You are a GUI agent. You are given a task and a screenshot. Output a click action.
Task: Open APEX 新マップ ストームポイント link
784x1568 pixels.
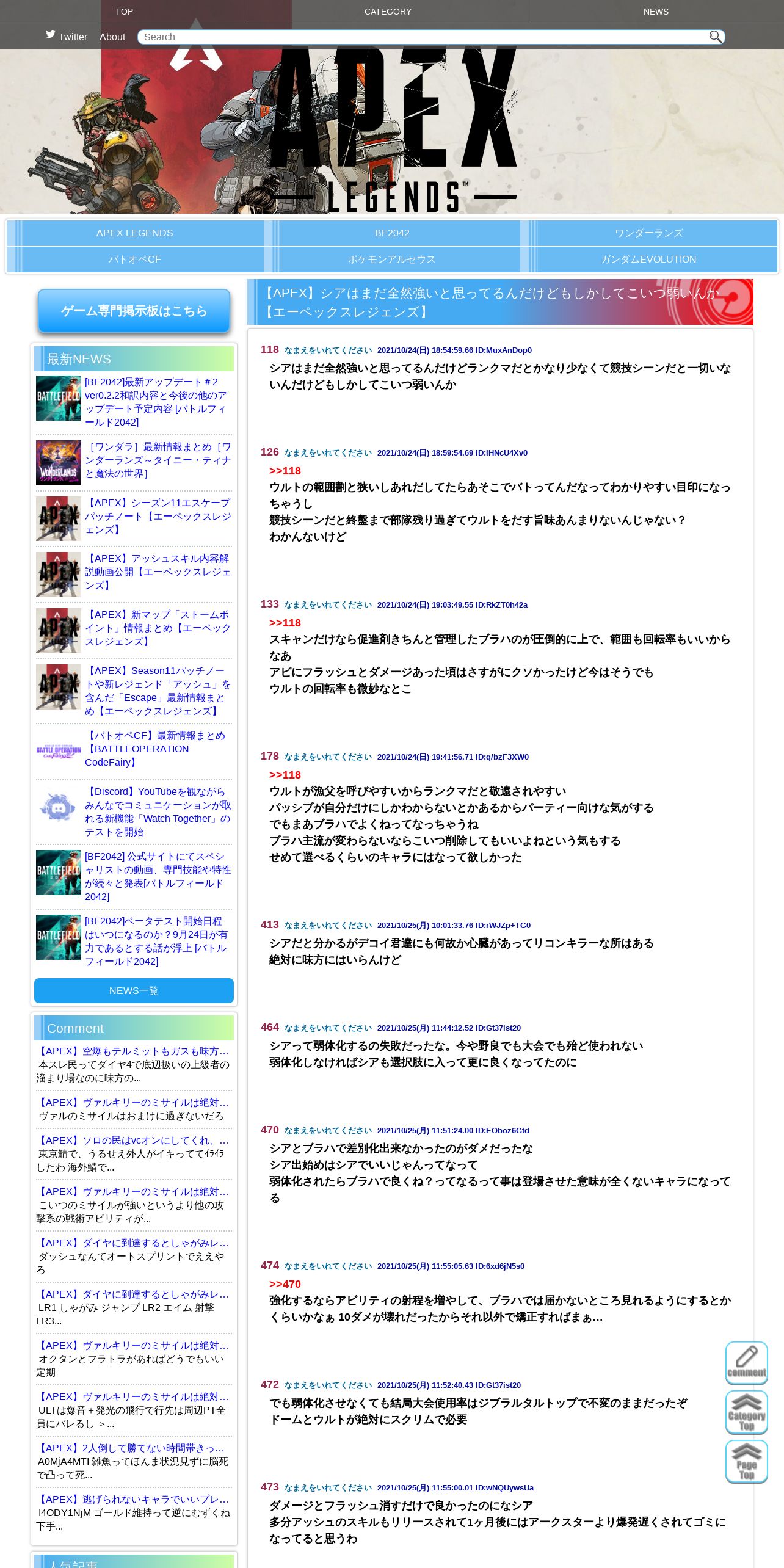coord(158,628)
